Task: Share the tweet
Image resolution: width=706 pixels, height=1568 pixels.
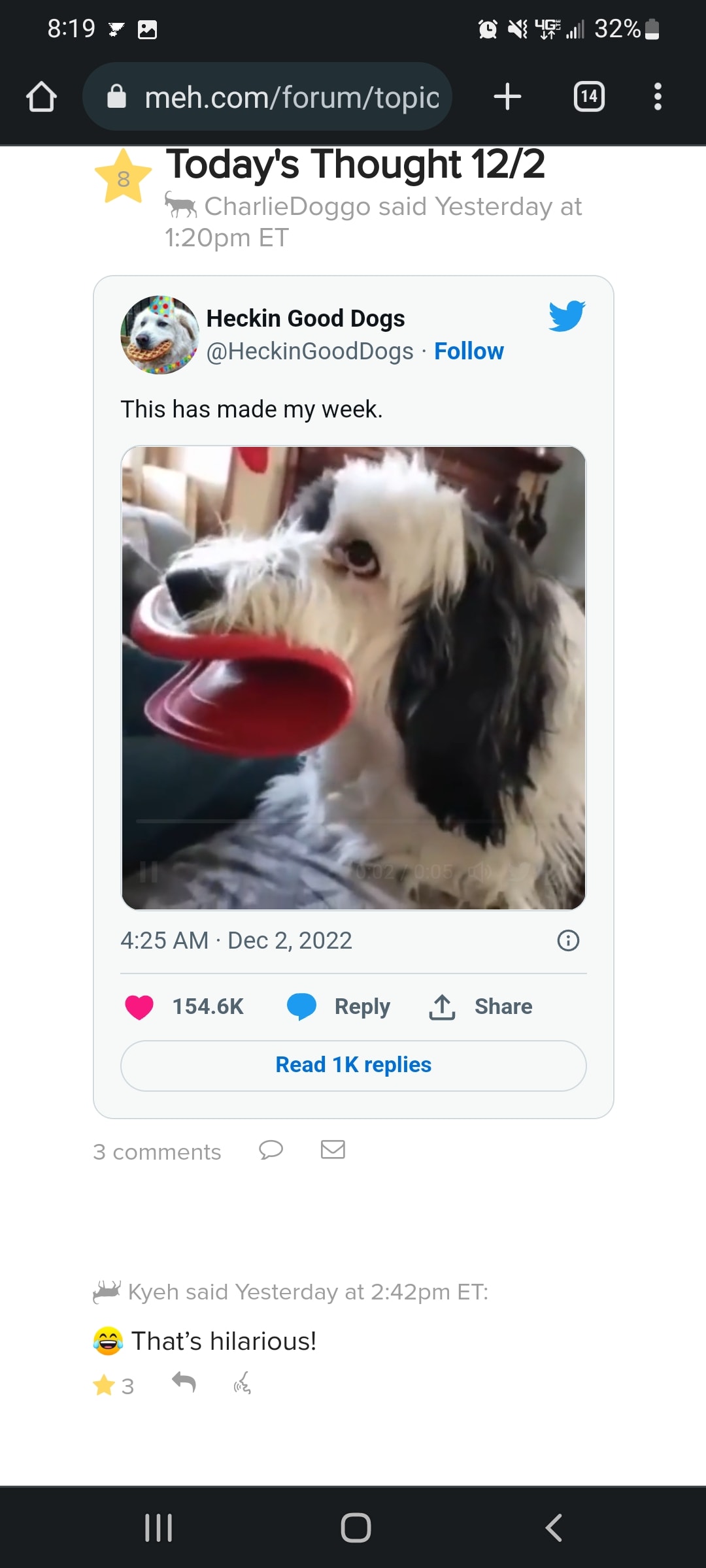Action: tap(481, 1007)
